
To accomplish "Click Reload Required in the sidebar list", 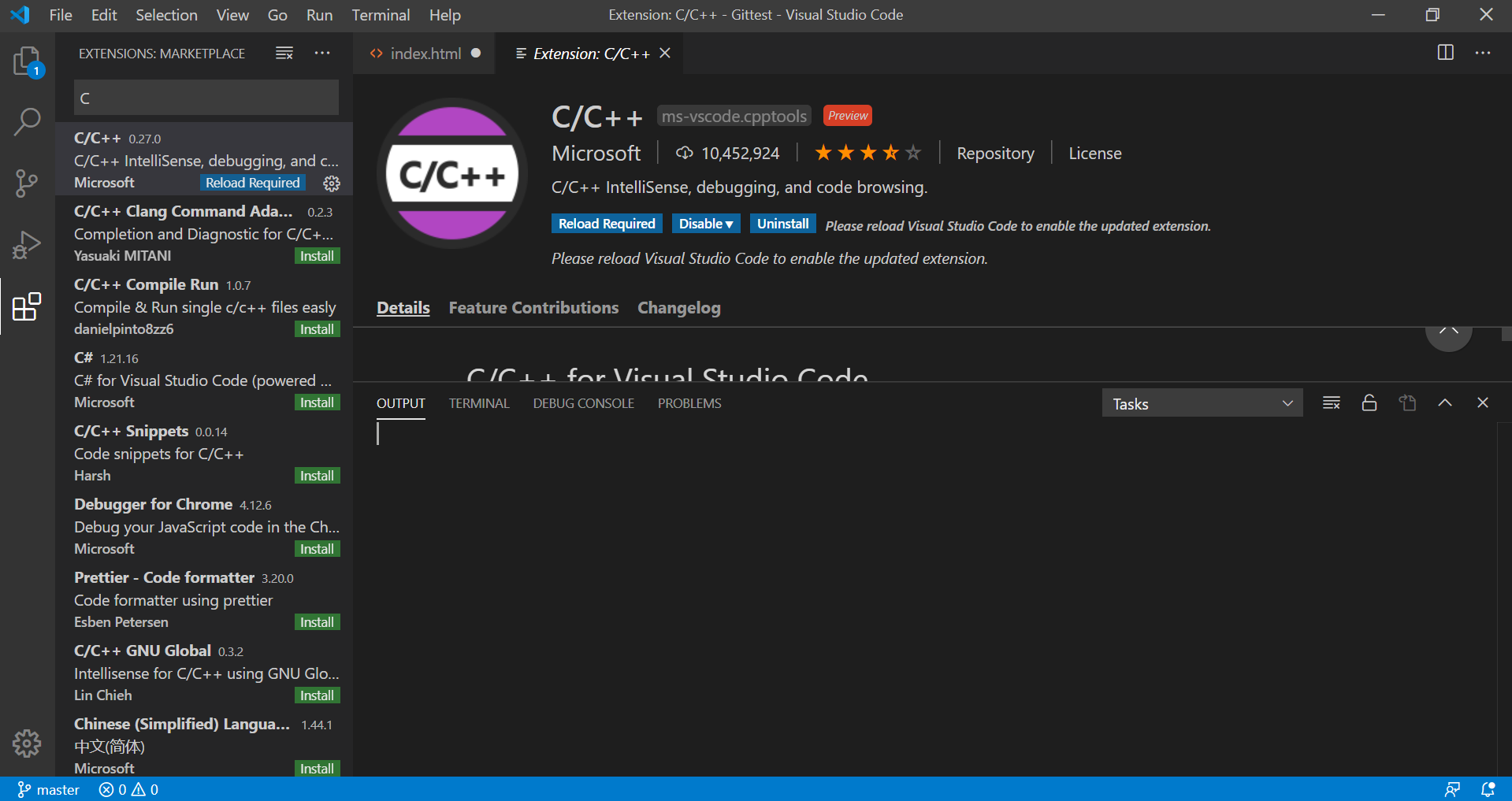I will (253, 183).
